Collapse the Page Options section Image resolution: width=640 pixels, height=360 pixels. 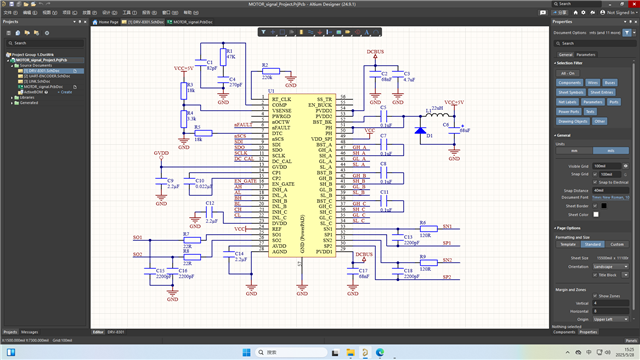coord(555,228)
